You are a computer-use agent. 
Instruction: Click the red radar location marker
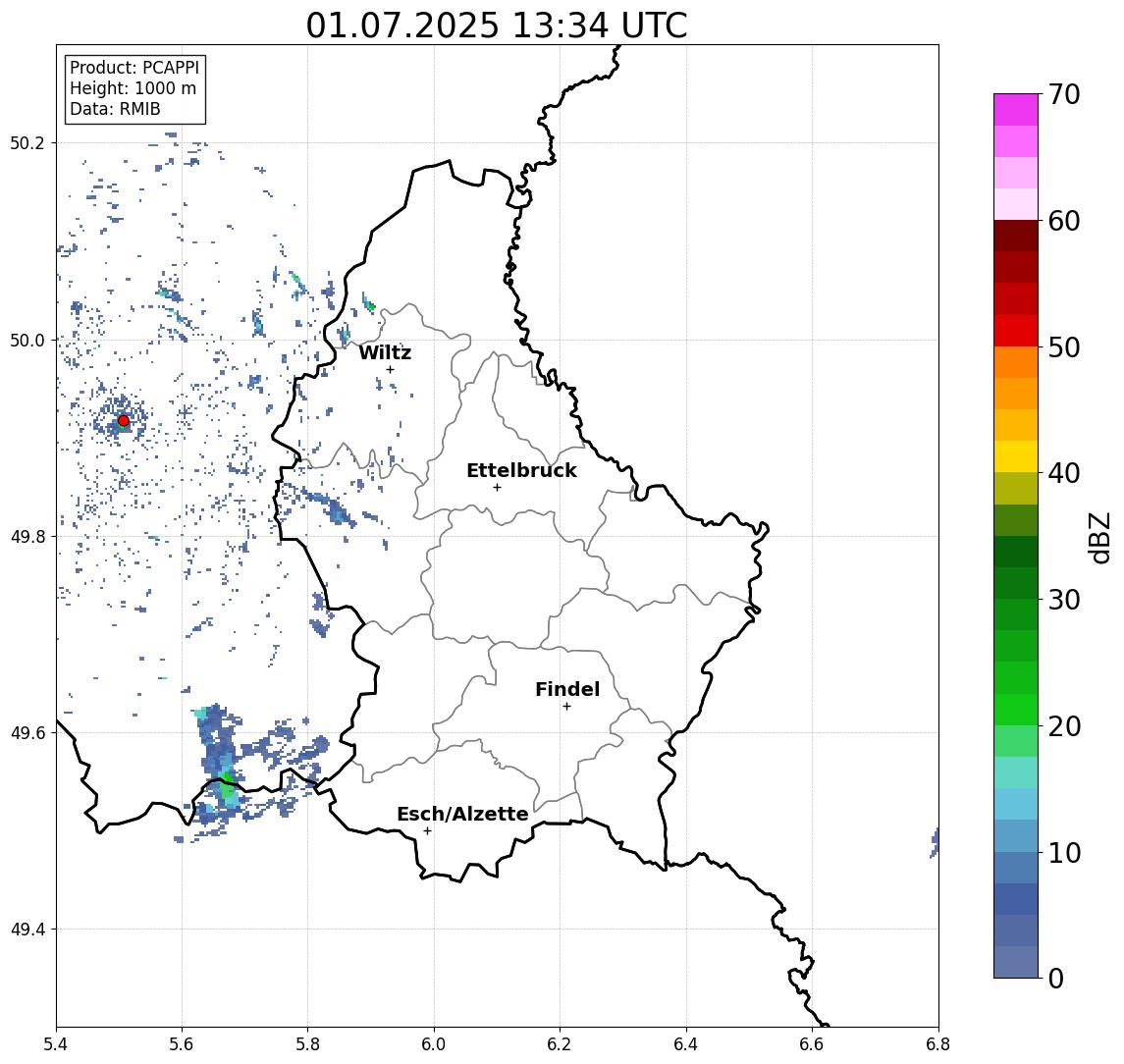click(x=124, y=421)
